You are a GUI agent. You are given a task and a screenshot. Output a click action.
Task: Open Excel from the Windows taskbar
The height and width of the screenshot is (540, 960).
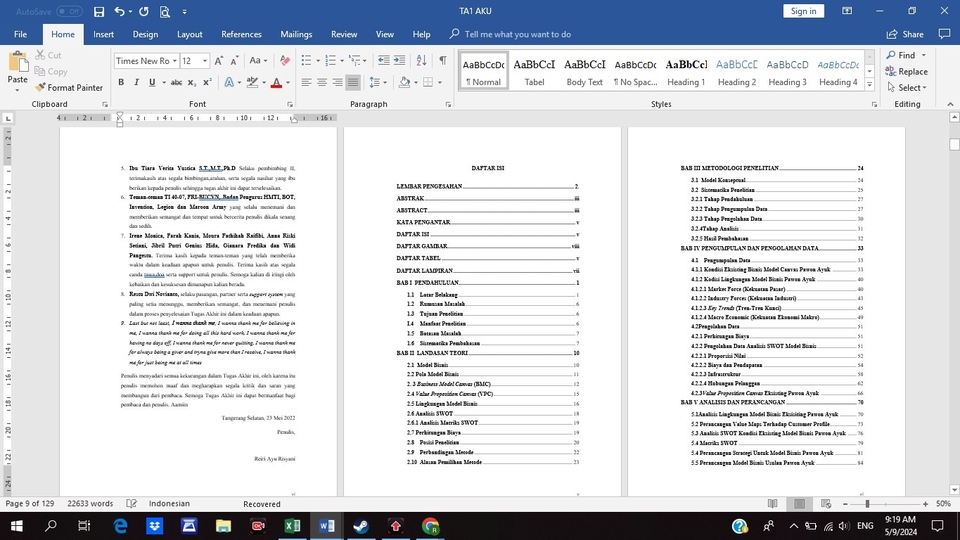(x=293, y=525)
